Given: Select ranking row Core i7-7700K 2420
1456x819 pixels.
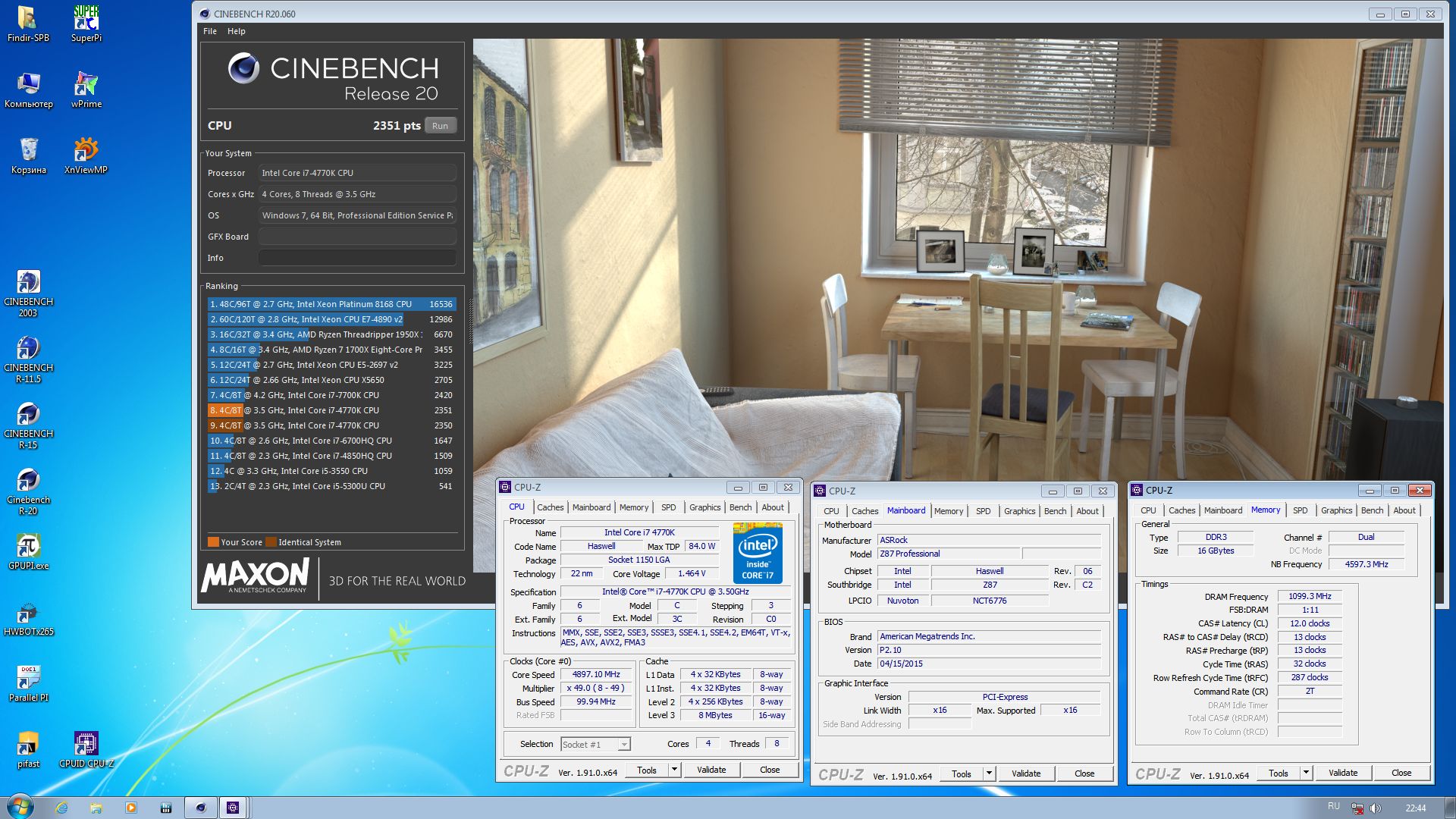Looking at the screenshot, I should point(331,395).
